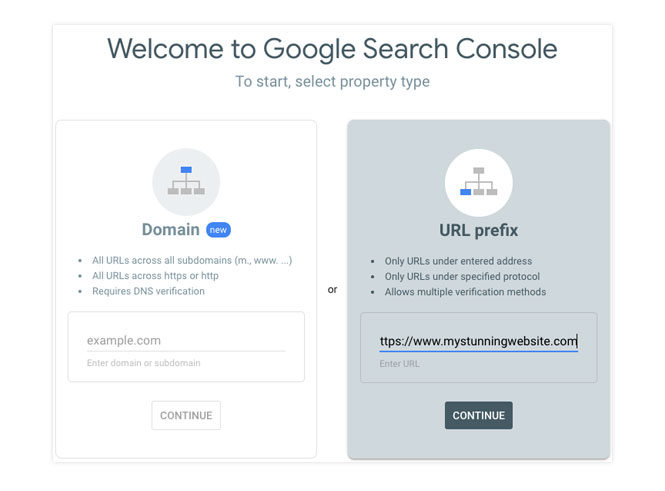Click the dark Continue button under URL prefix
This screenshot has height=491, width=665.
coord(478,416)
